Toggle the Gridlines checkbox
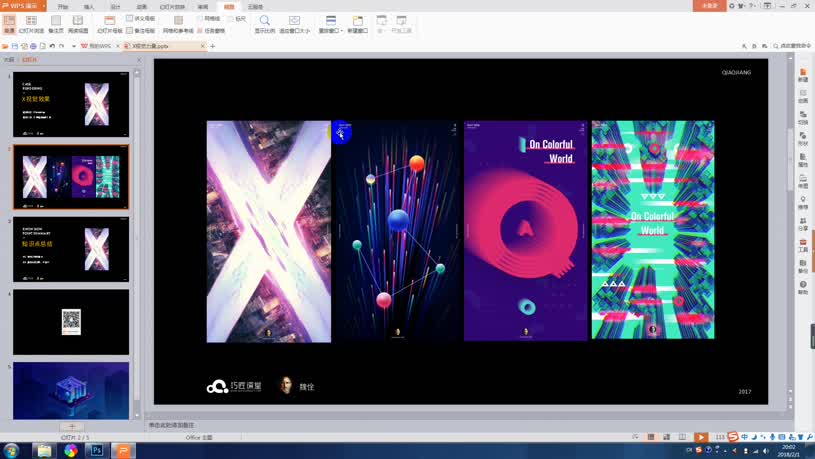The image size is (815, 459). (209, 18)
